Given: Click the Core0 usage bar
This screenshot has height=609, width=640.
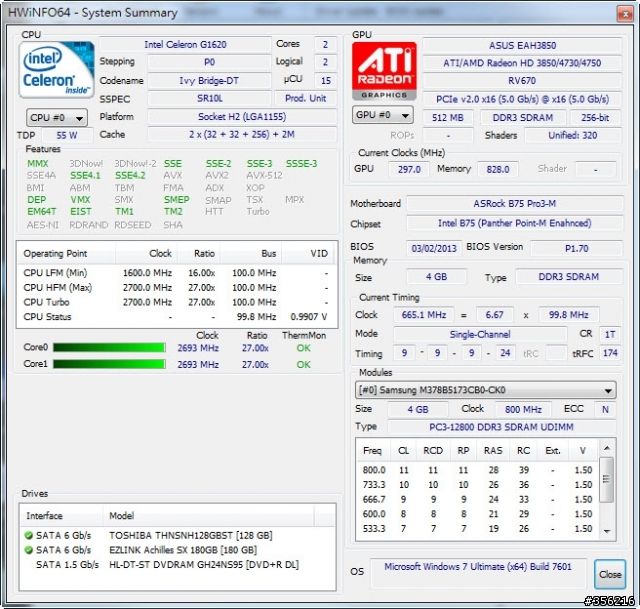Looking at the screenshot, I should coord(109,347).
